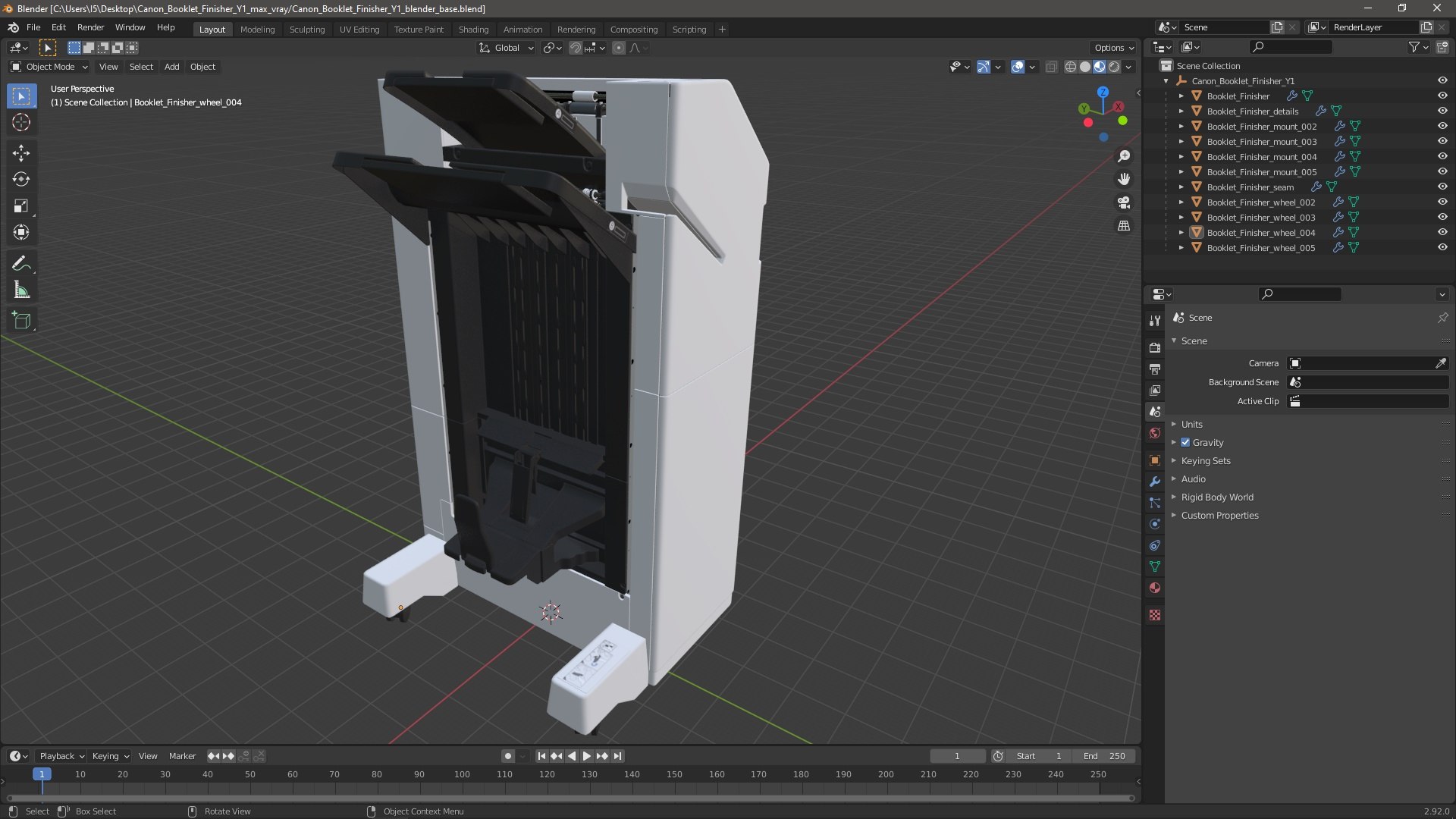Select the Scale tool
The height and width of the screenshot is (819, 1456).
coord(21,206)
